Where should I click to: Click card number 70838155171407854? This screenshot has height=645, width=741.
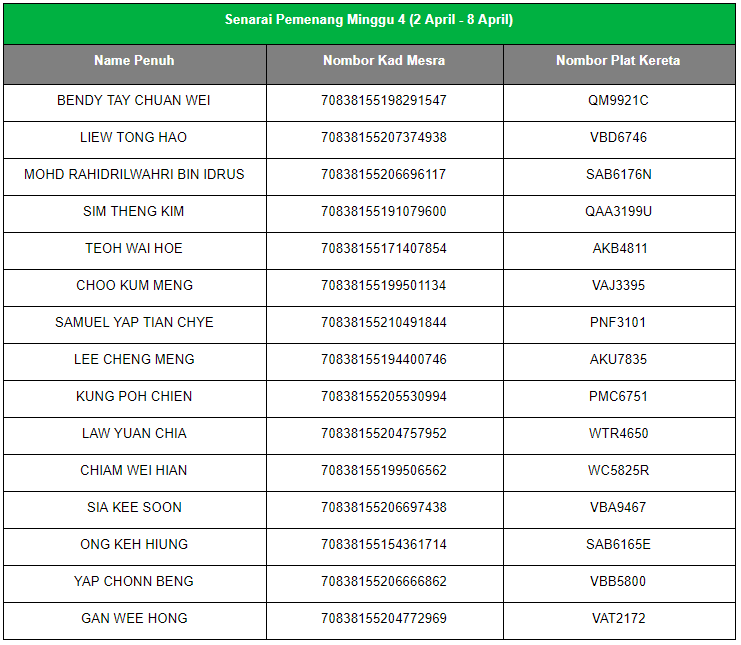point(384,249)
